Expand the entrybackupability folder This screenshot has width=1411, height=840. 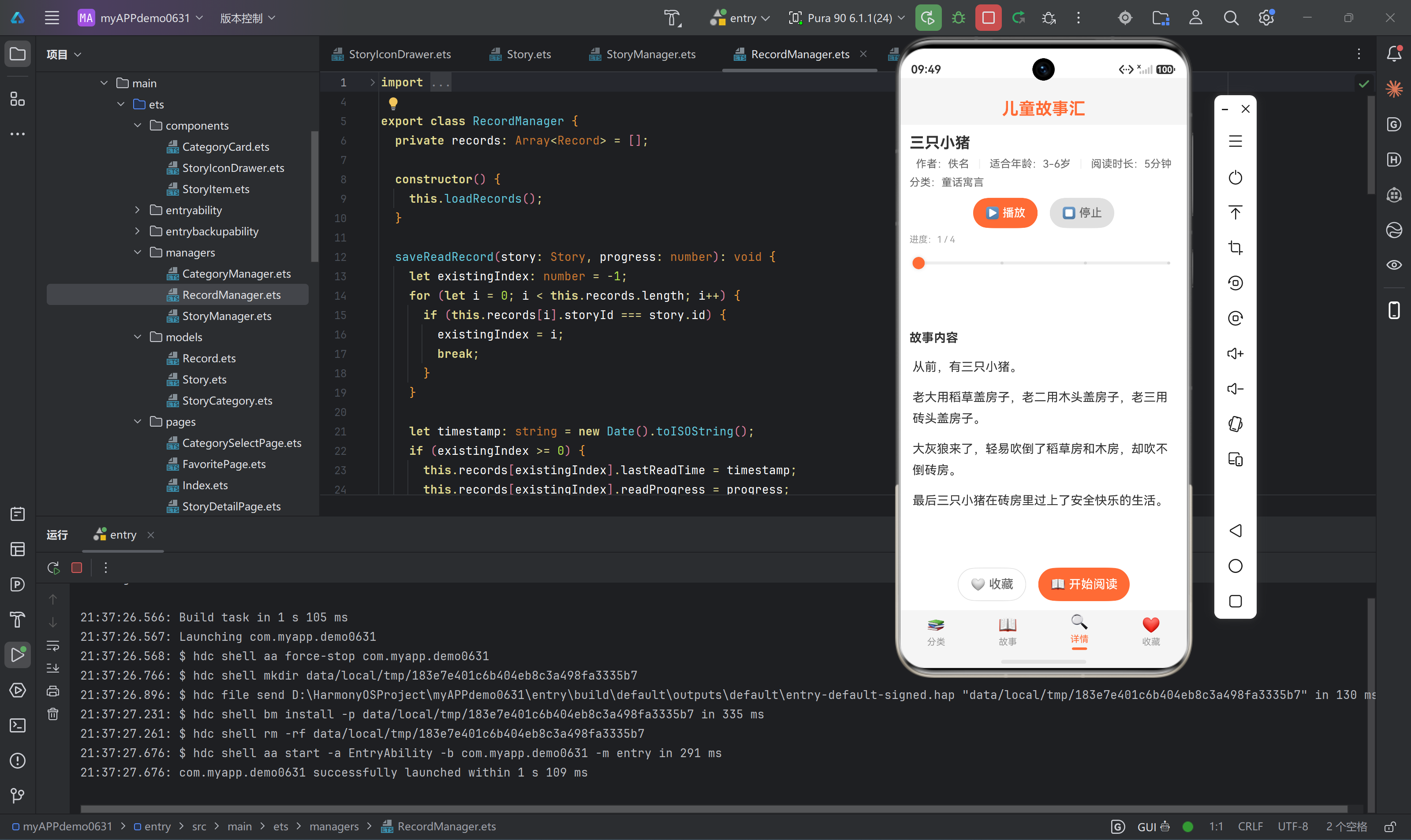point(138,231)
